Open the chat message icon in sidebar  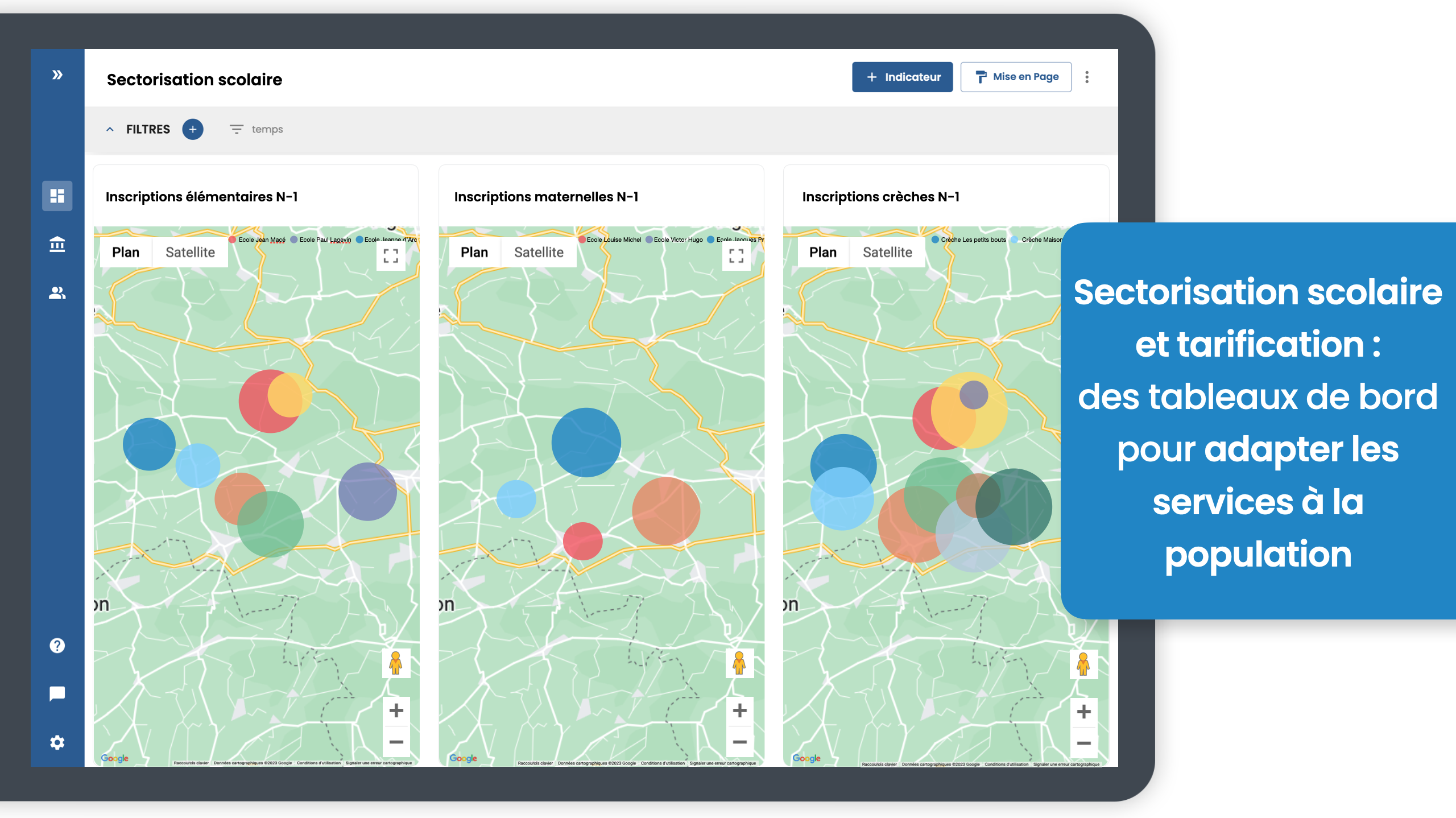click(x=57, y=693)
